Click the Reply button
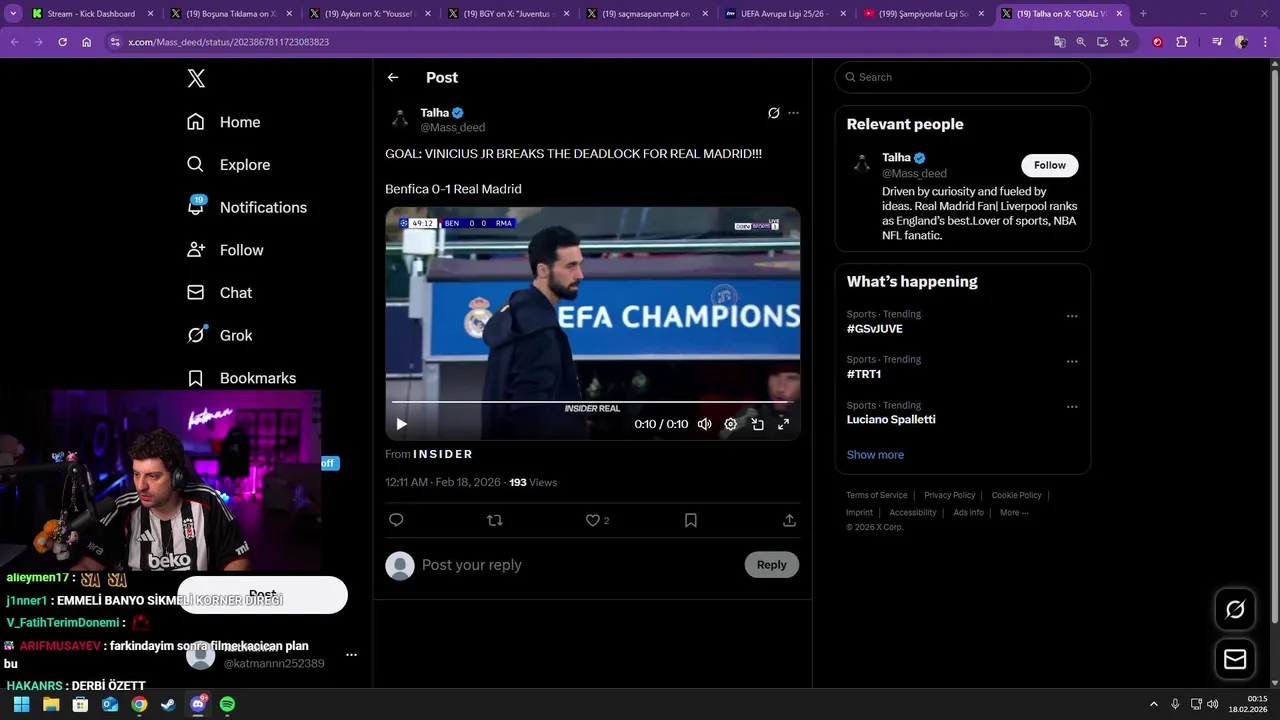The width and height of the screenshot is (1280, 720). [x=771, y=565]
